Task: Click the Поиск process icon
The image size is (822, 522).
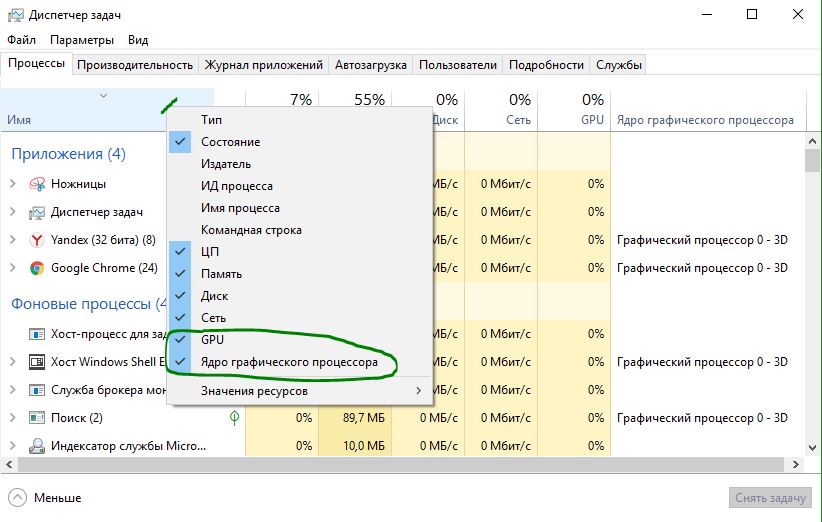Action: pyautogui.click(x=37, y=418)
